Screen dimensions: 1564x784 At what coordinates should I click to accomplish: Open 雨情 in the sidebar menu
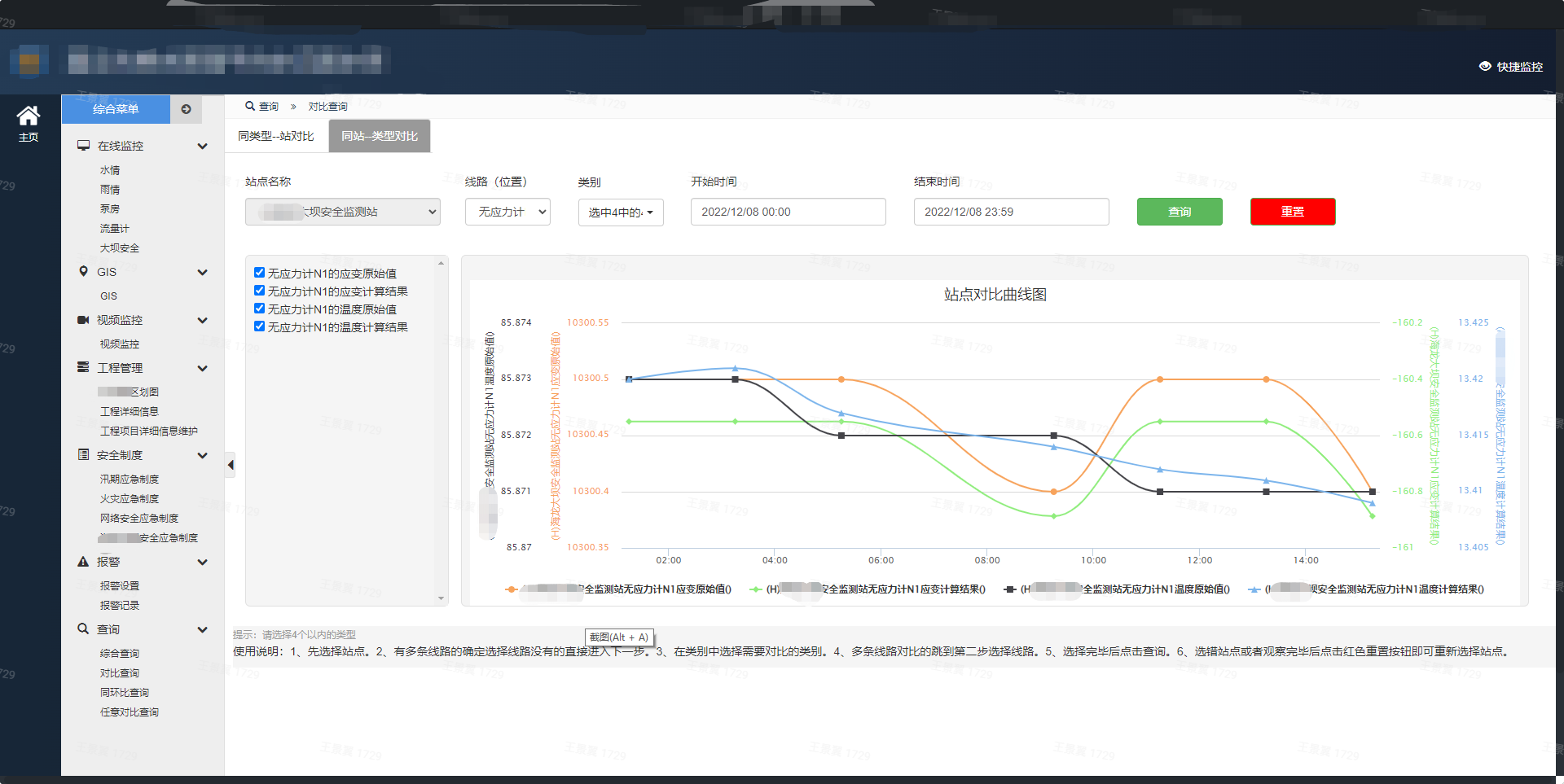[x=110, y=190]
